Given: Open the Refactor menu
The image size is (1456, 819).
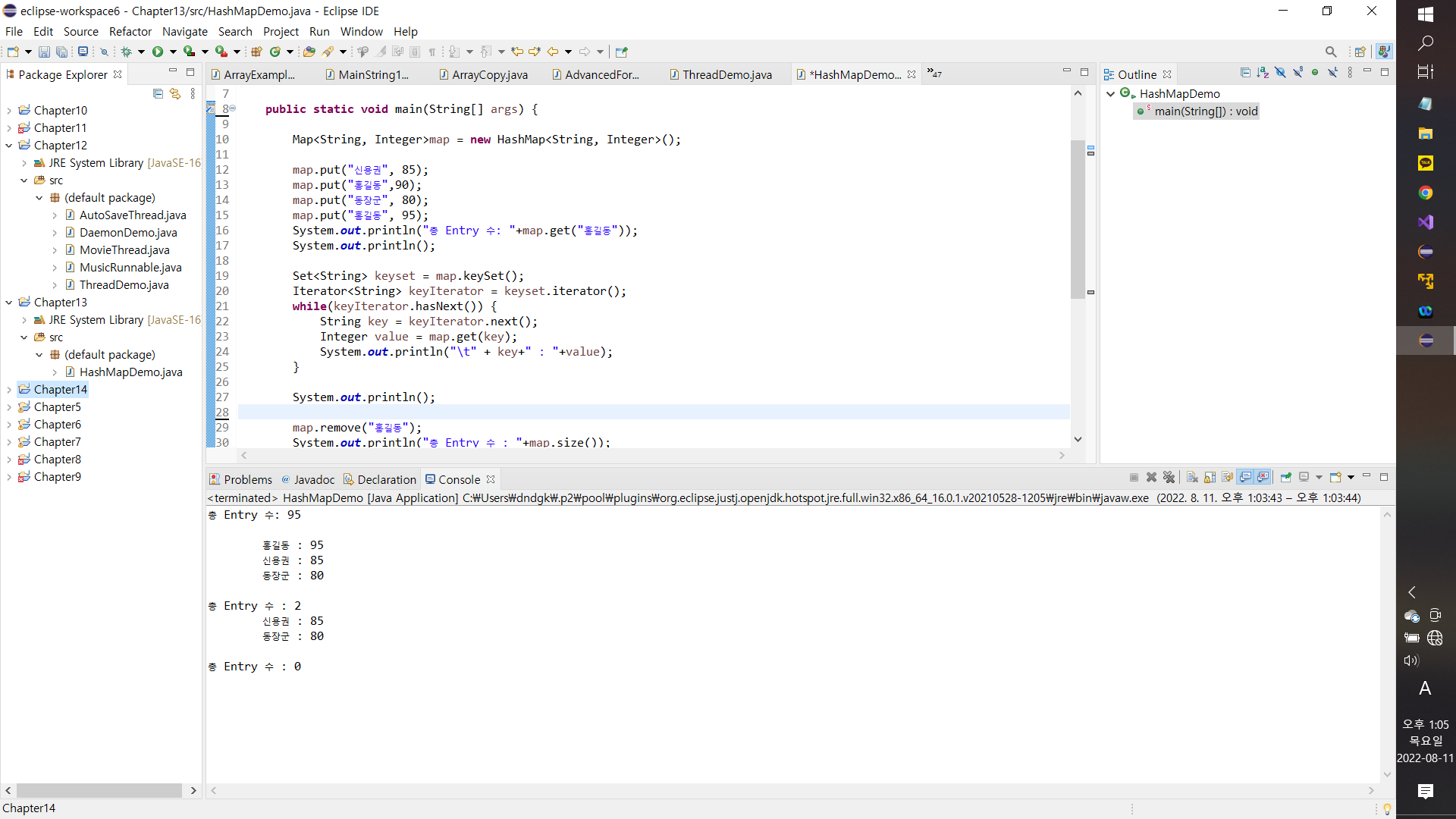Looking at the screenshot, I should (x=130, y=31).
